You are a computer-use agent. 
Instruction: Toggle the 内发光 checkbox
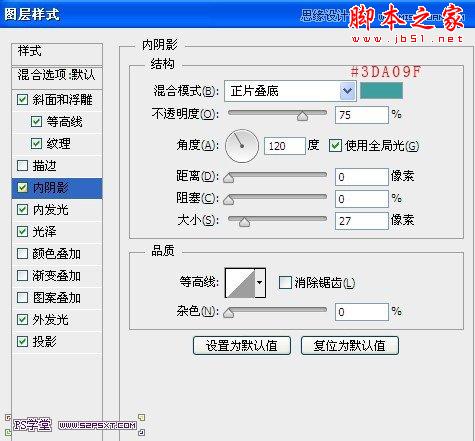22,209
